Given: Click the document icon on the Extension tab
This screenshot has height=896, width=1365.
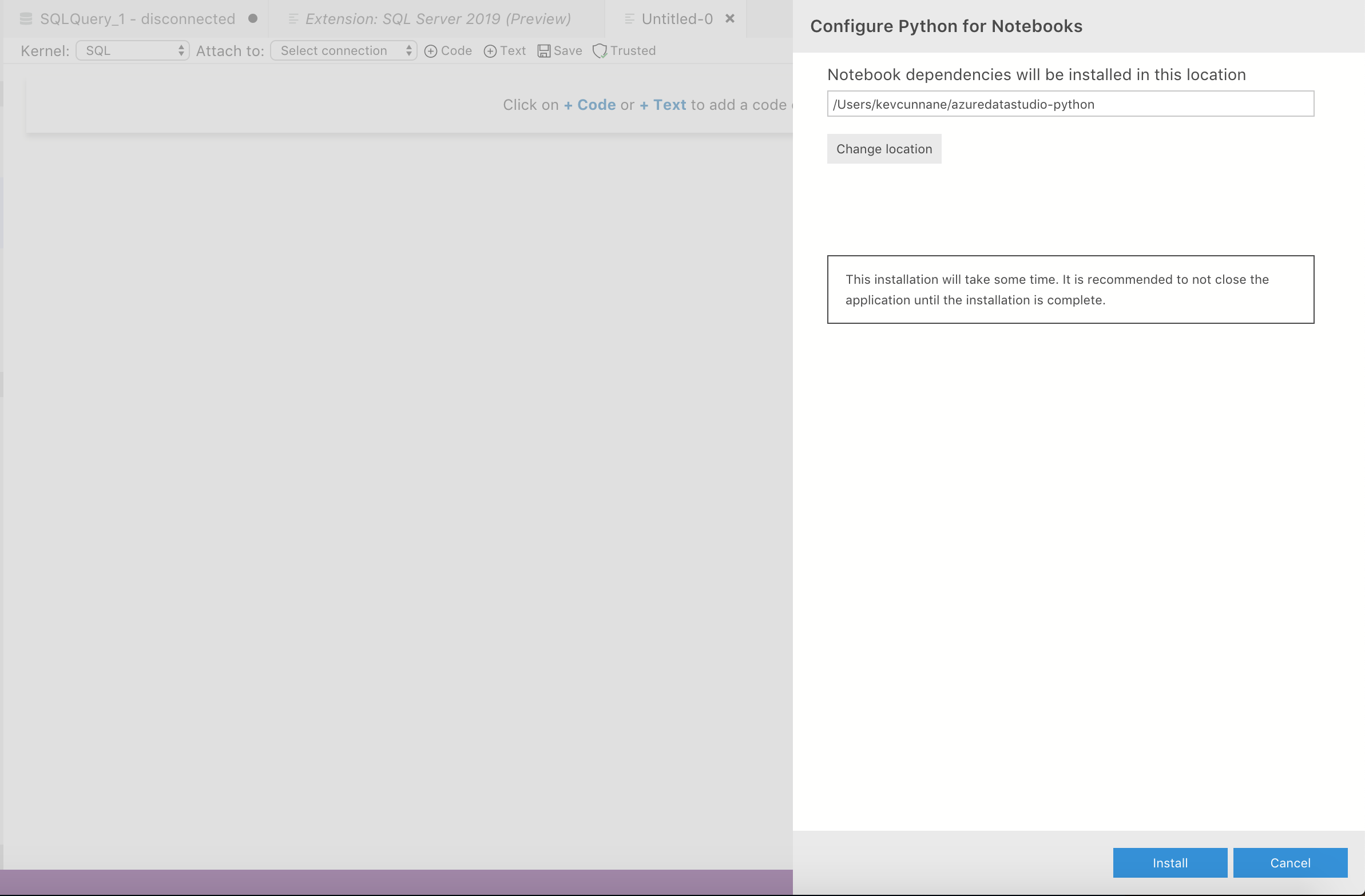Looking at the screenshot, I should click(x=292, y=18).
